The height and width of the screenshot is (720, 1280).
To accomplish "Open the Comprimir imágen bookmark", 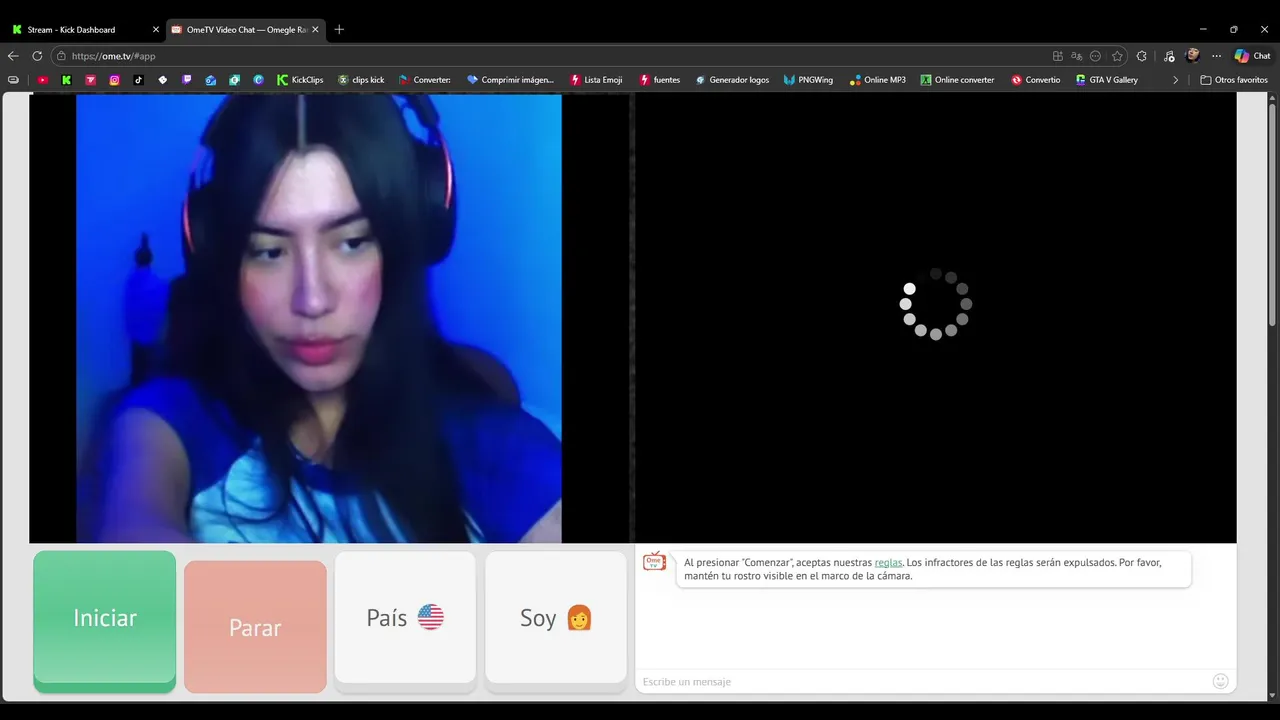I will [510, 80].
